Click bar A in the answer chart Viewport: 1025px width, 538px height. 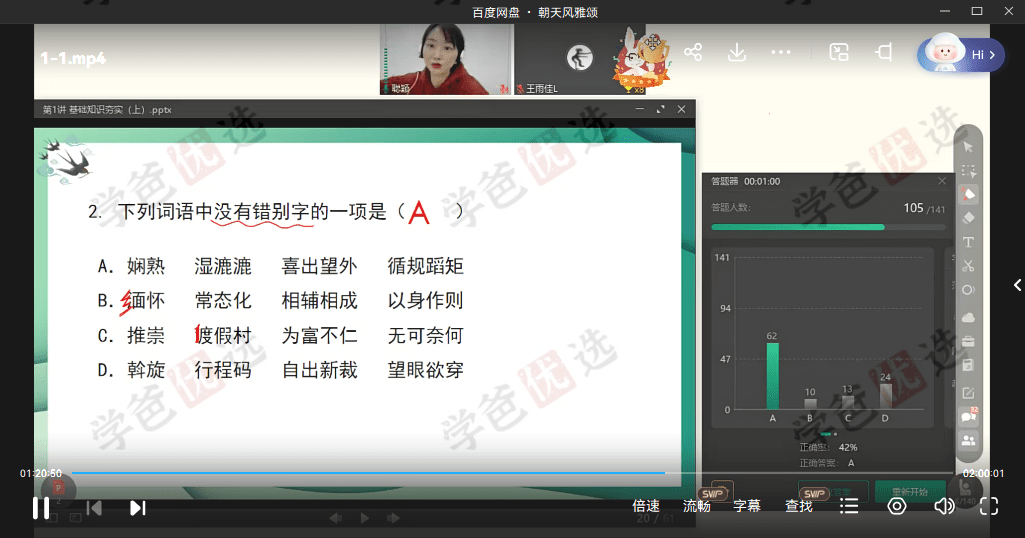(773, 376)
